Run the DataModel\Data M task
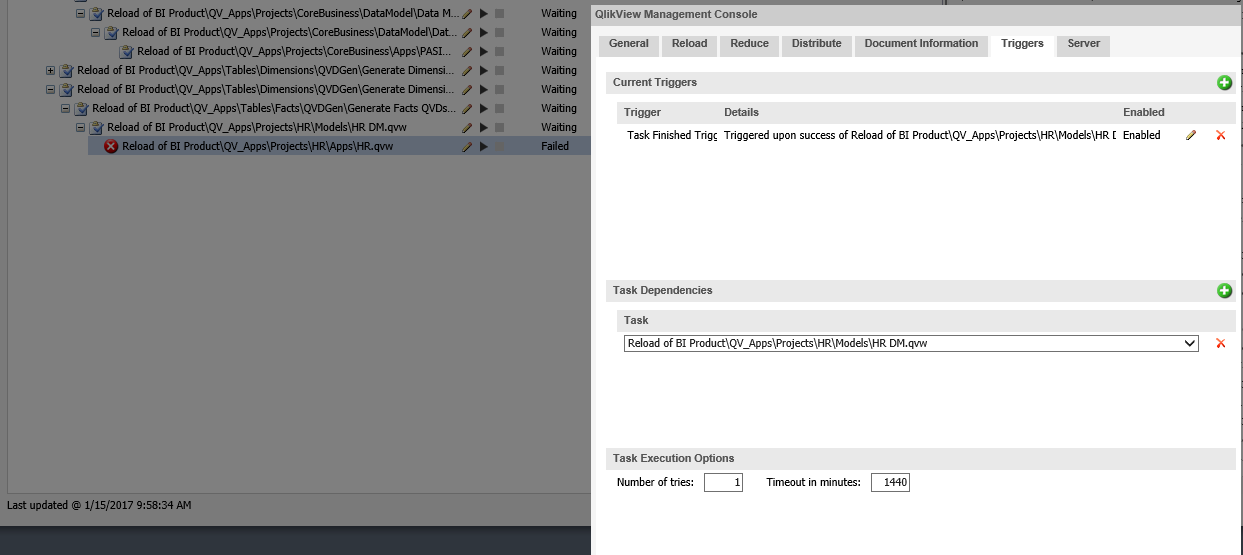1243x555 pixels. [x=483, y=13]
